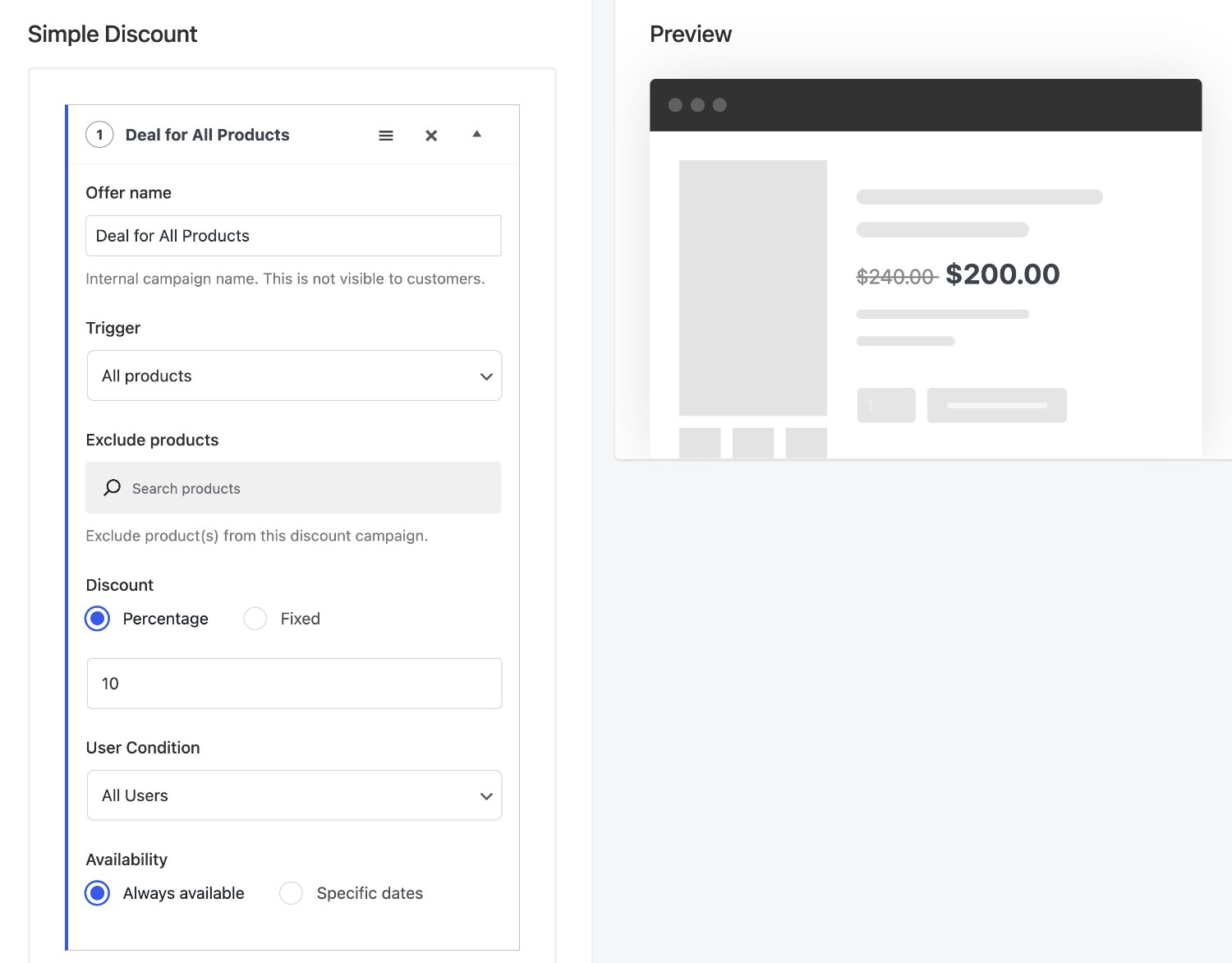Click the step number 1 badge

(99, 135)
